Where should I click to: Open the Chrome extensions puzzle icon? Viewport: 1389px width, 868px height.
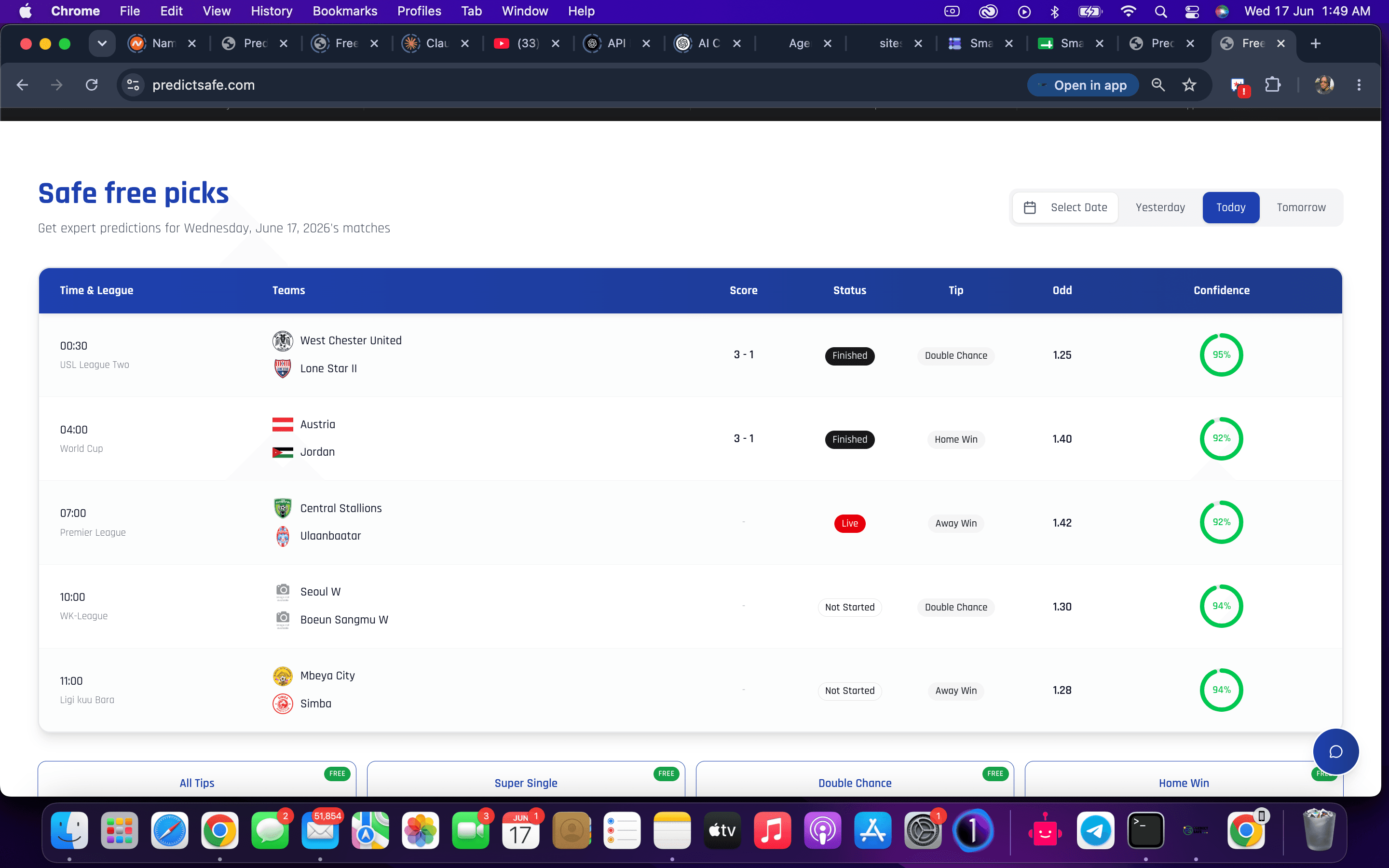click(x=1272, y=85)
